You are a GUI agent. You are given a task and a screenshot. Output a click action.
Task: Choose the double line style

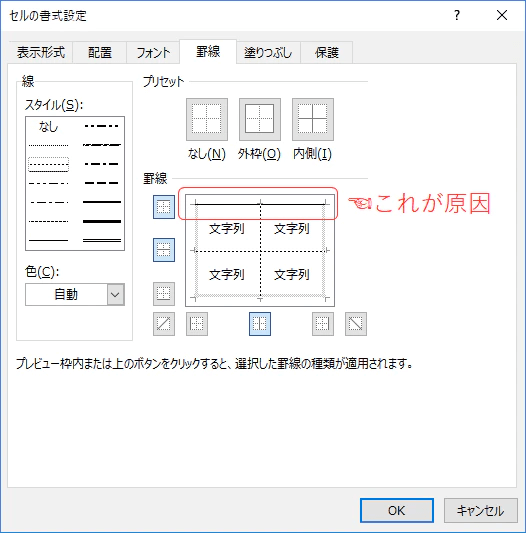102,240
